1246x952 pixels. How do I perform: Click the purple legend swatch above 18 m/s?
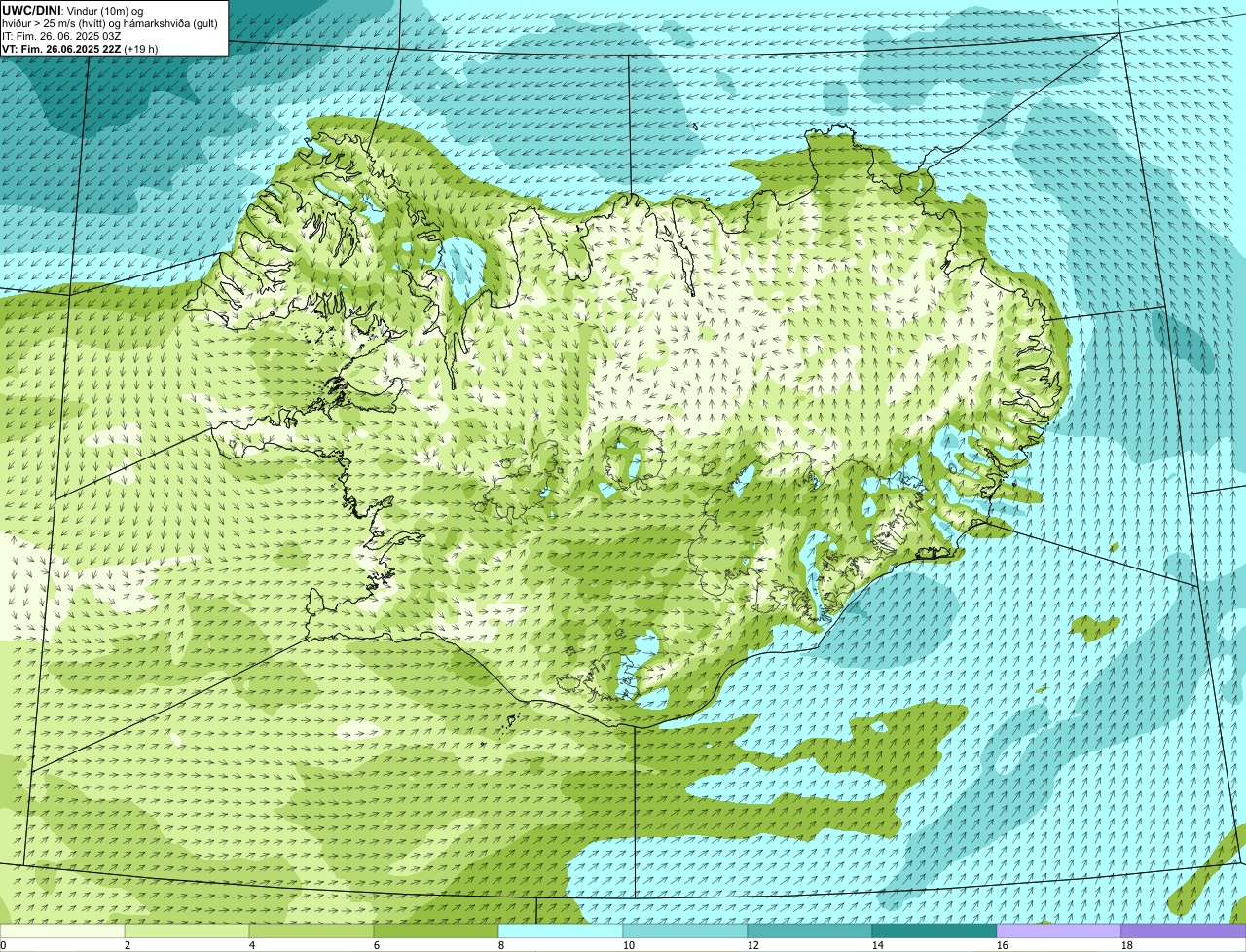click(1184, 931)
